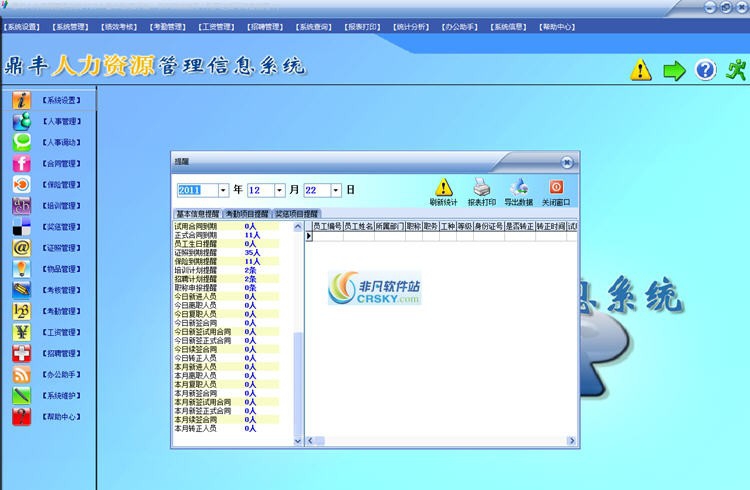Open 合同管理 pink 'f' icon

pyautogui.click(x=22, y=163)
